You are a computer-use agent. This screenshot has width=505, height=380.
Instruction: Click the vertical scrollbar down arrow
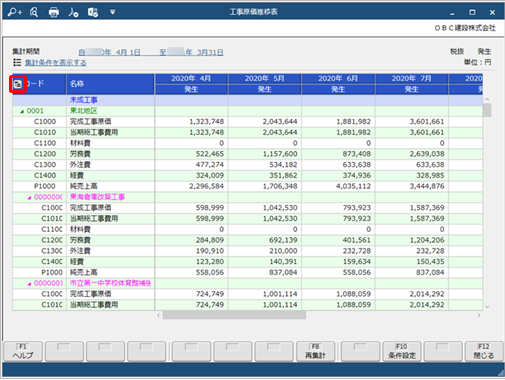(487, 307)
